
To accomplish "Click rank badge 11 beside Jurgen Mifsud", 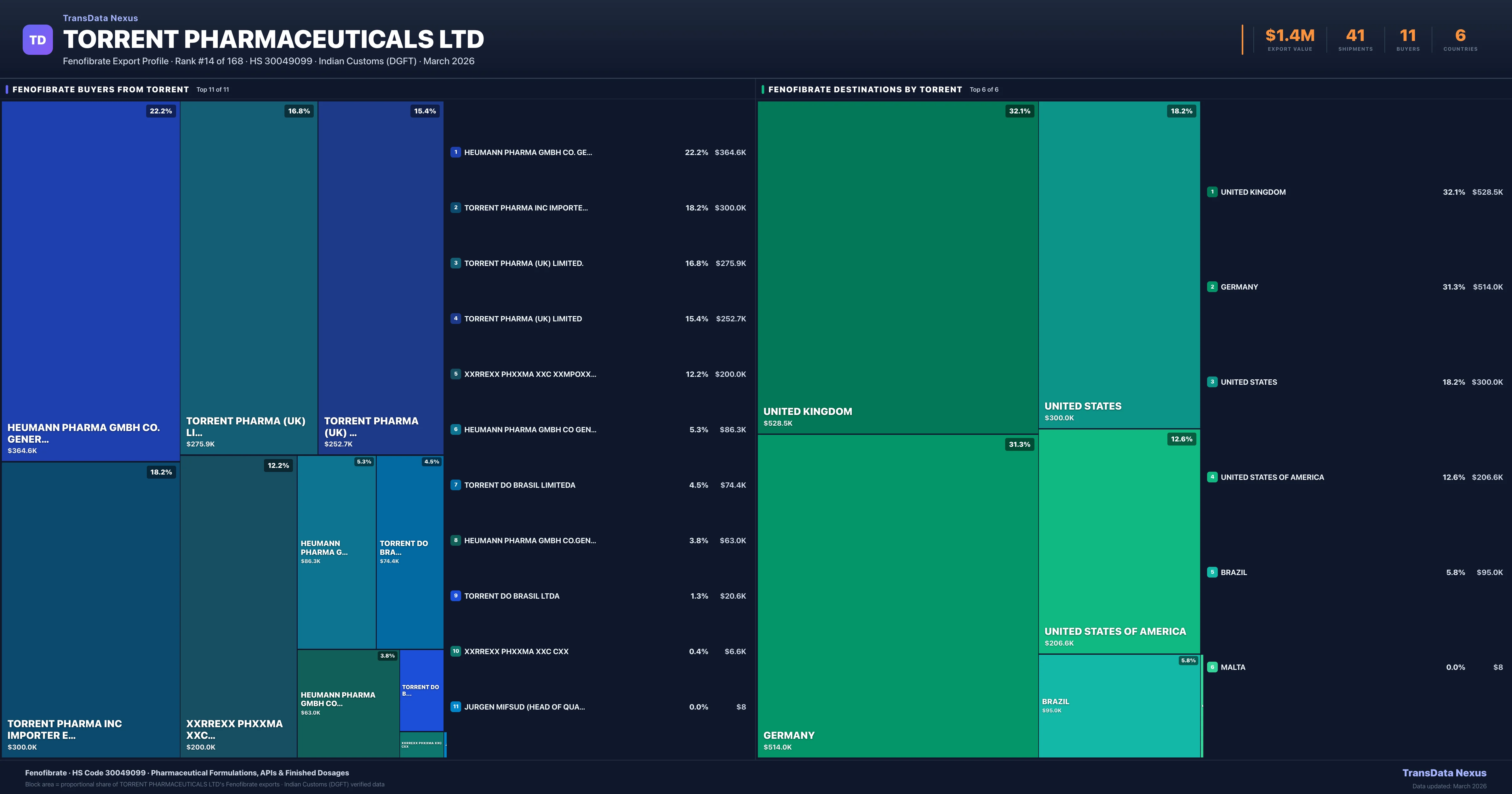I will pos(455,706).
